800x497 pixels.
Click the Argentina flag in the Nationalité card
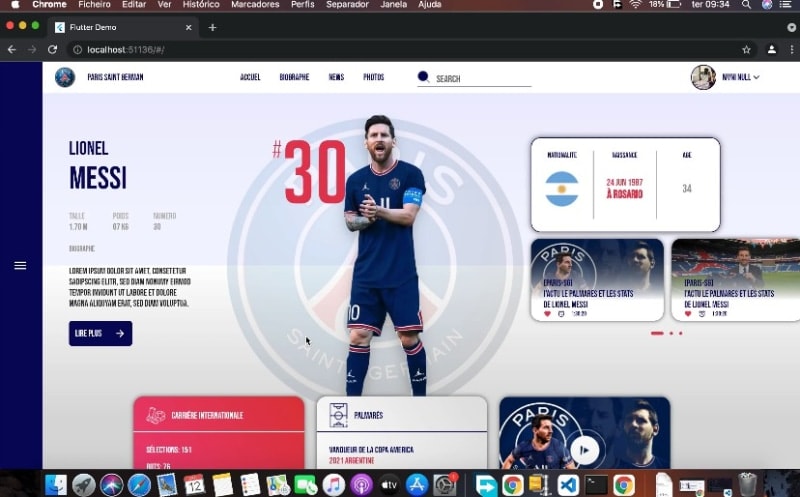pos(561,189)
